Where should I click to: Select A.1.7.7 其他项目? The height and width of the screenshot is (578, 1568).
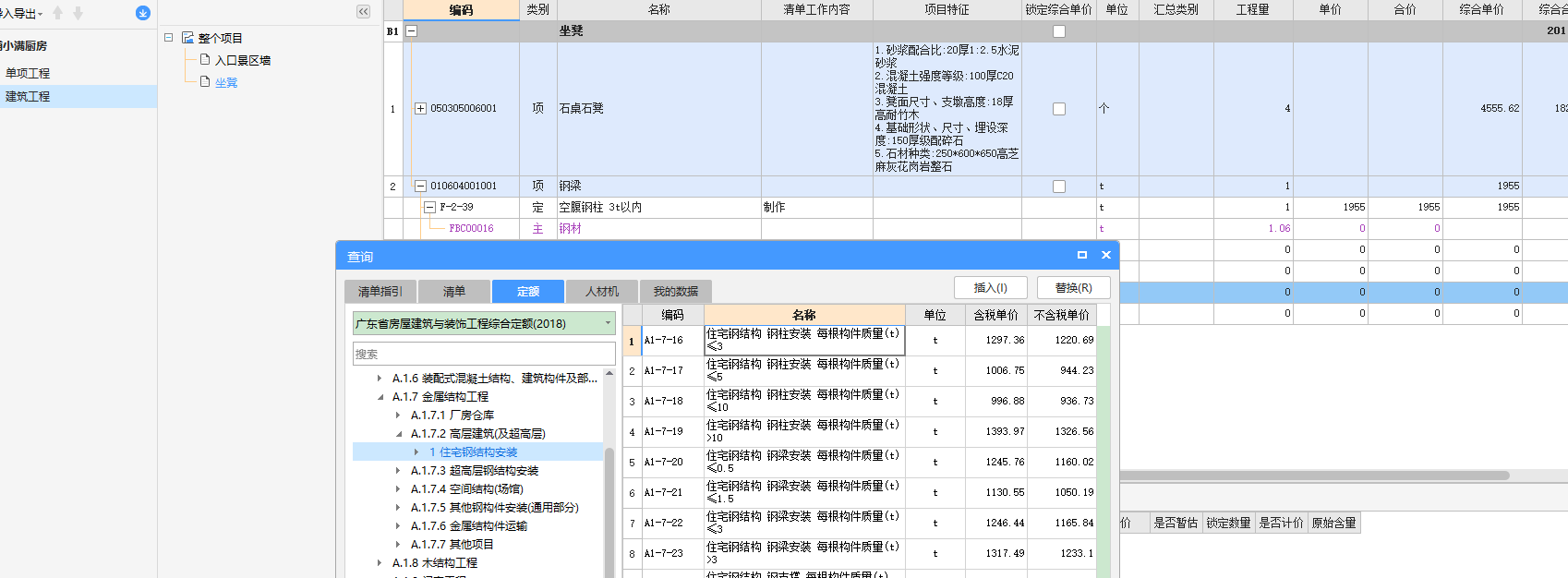452,544
